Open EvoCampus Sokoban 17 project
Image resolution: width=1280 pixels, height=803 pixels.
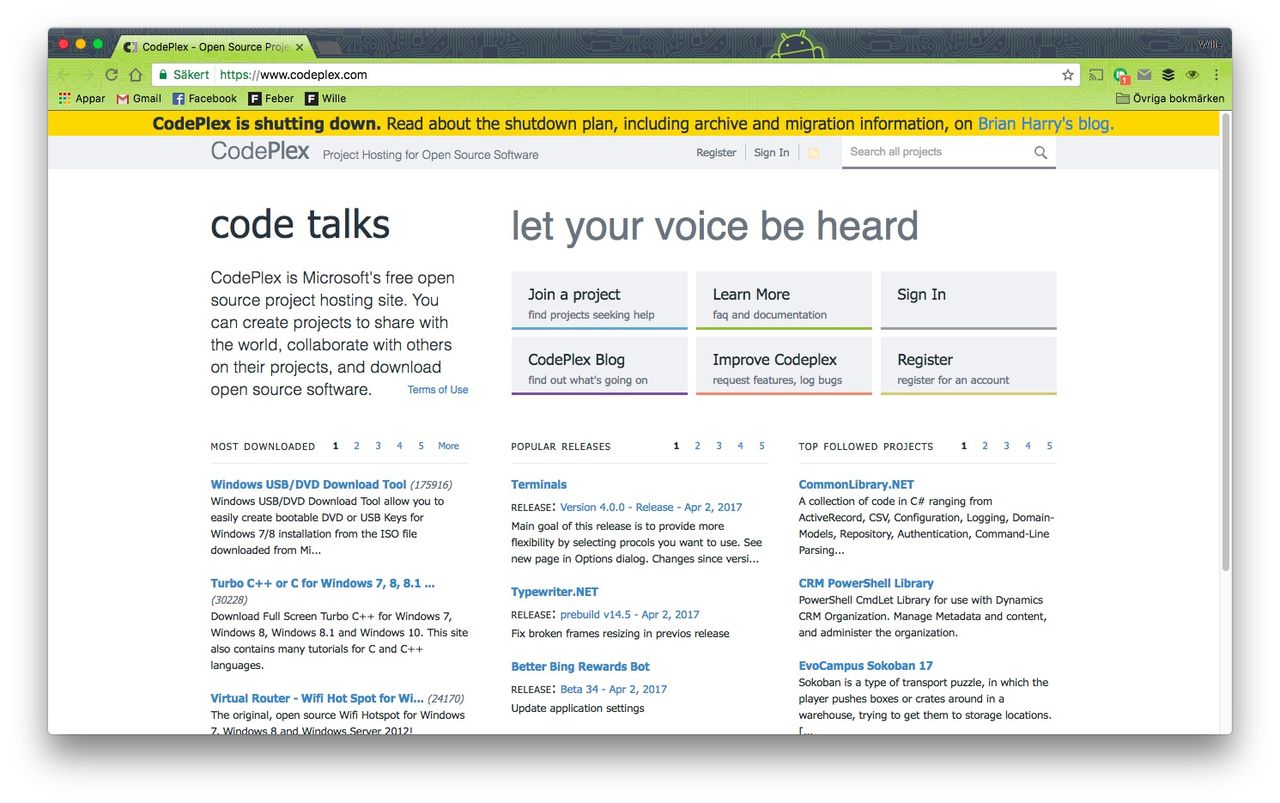(x=866, y=665)
